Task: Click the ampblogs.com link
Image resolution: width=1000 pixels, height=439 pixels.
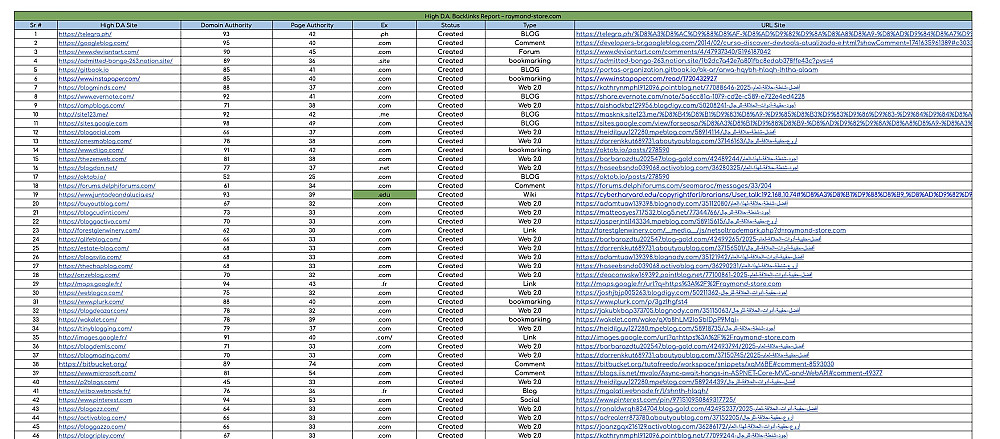Action: [93, 106]
